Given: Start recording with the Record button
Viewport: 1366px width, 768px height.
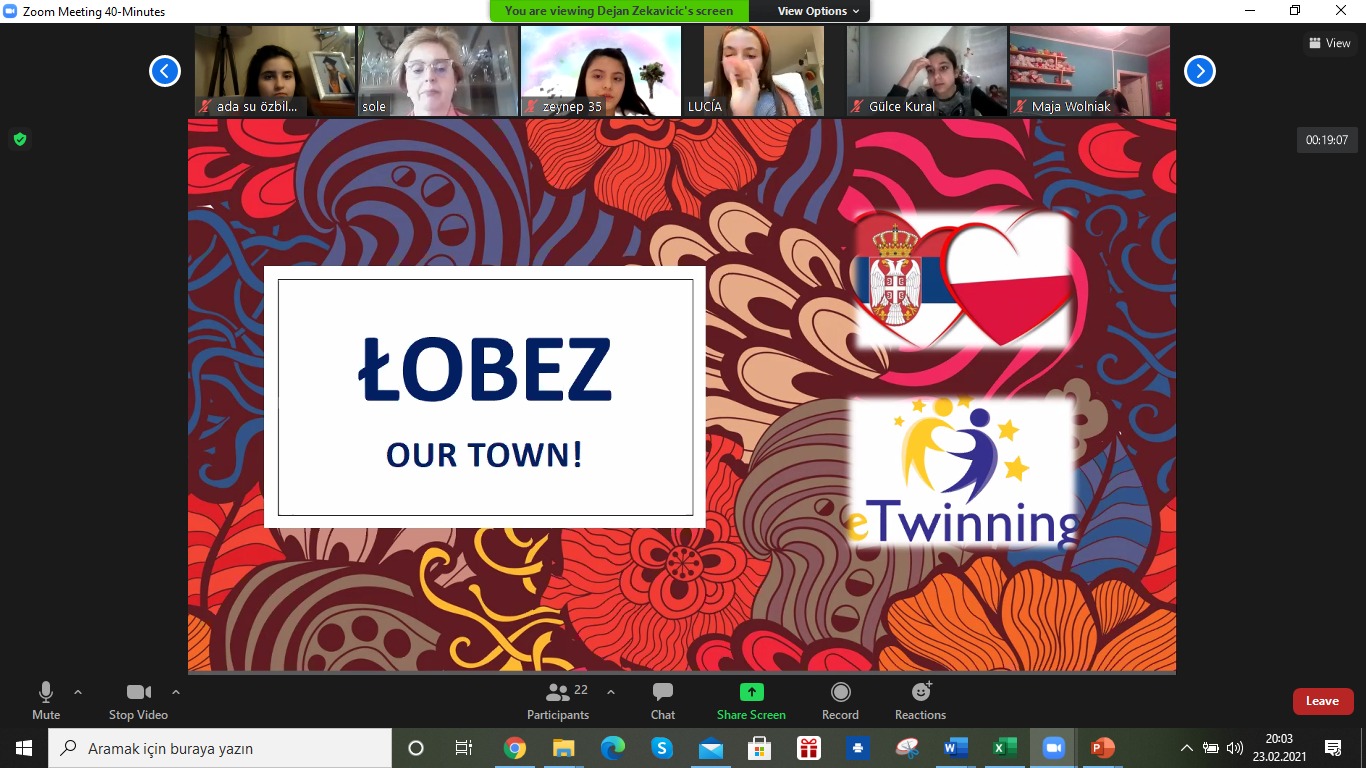Looking at the screenshot, I should click(x=840, y=701).
